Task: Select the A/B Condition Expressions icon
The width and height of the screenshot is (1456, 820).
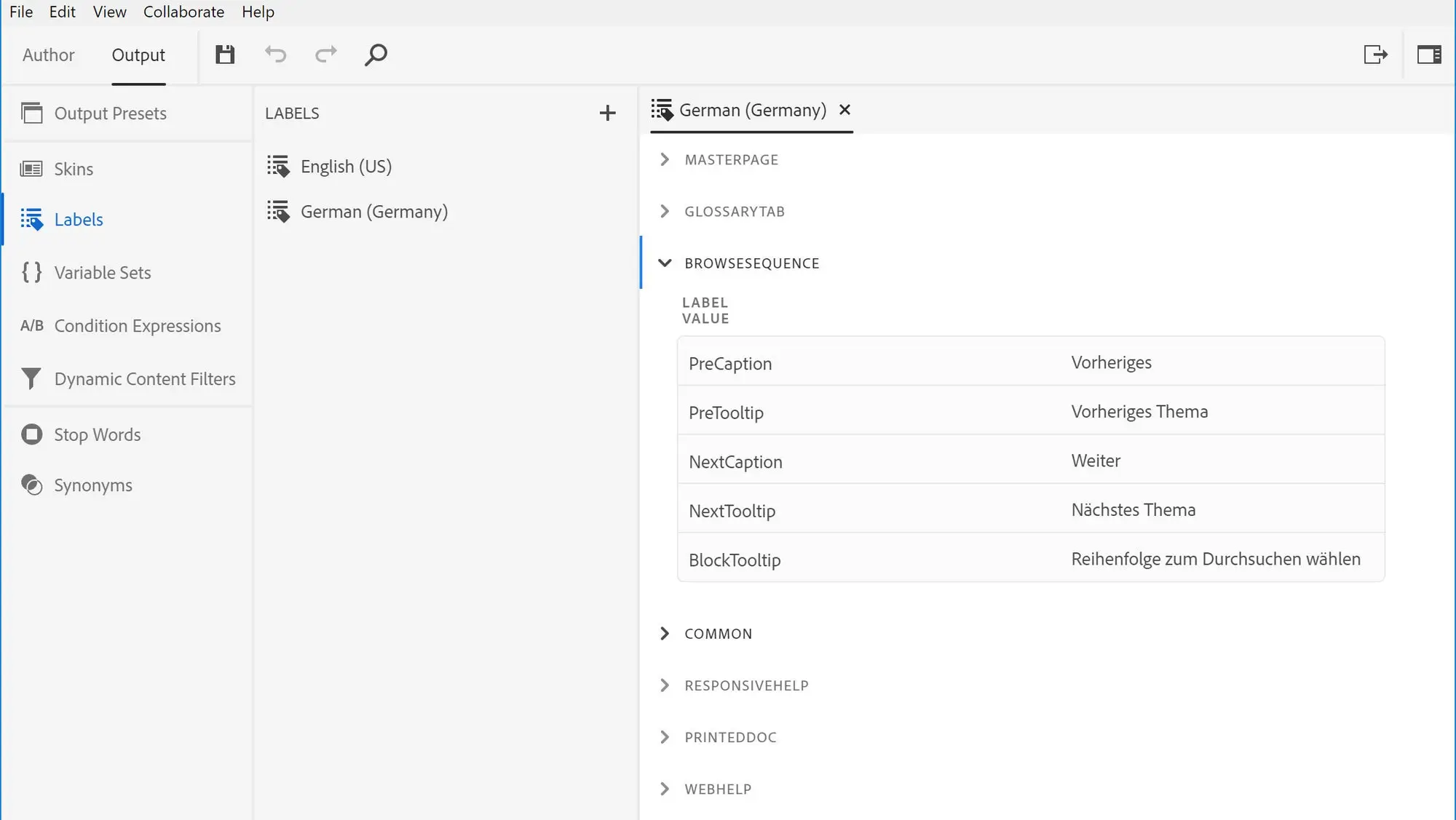Action: (x=32, y=325)
